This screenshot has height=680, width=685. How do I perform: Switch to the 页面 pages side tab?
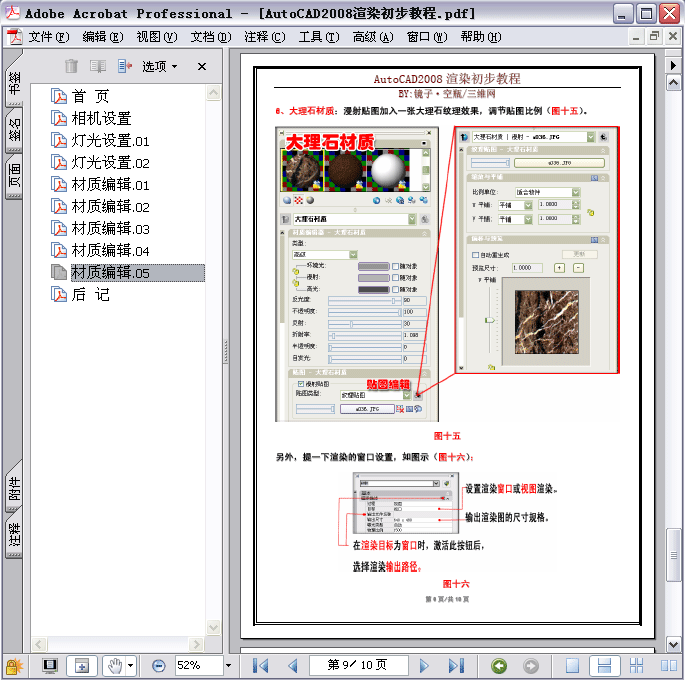14,176
